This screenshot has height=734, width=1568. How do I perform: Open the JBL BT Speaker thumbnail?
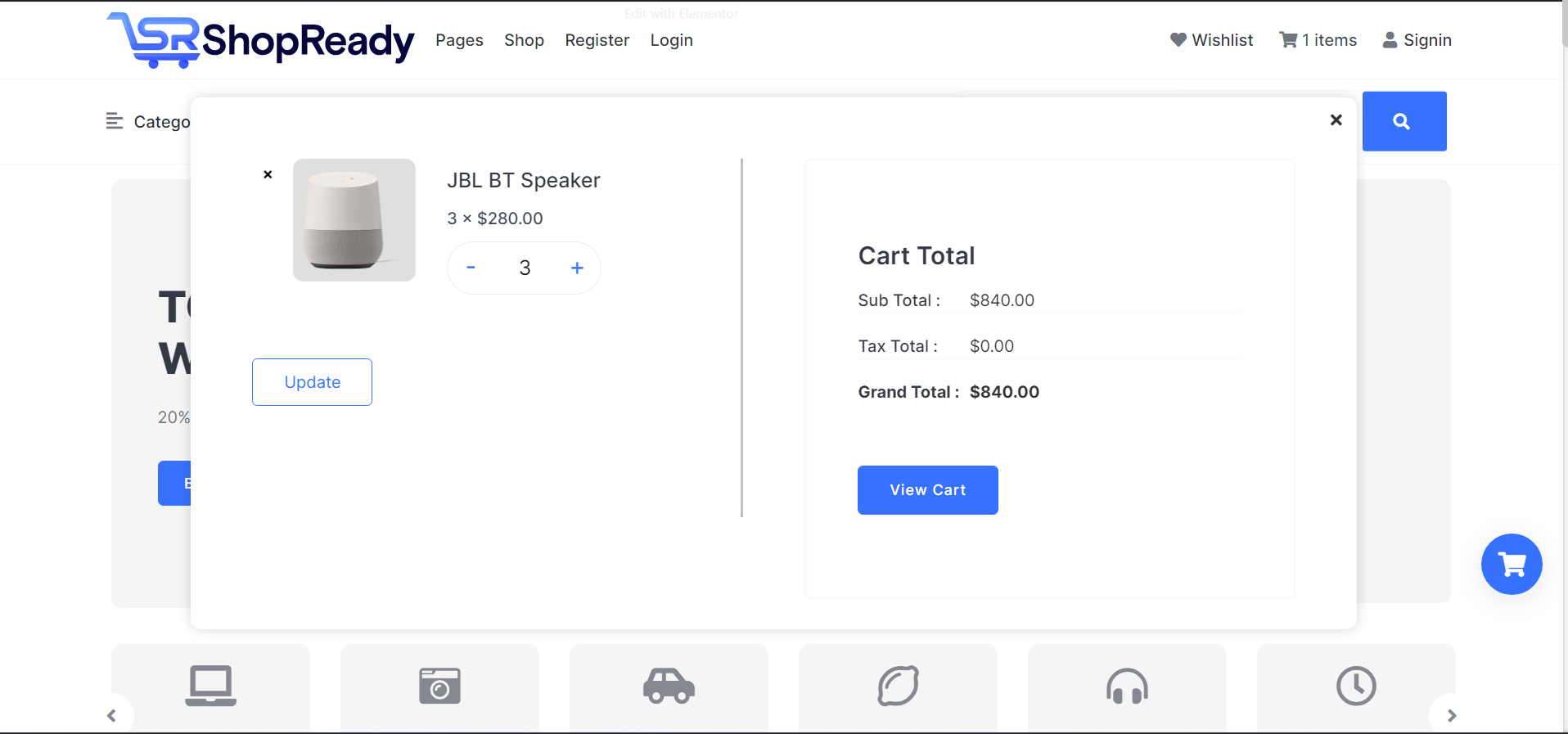pyautogui.click(x=354, y=220)
